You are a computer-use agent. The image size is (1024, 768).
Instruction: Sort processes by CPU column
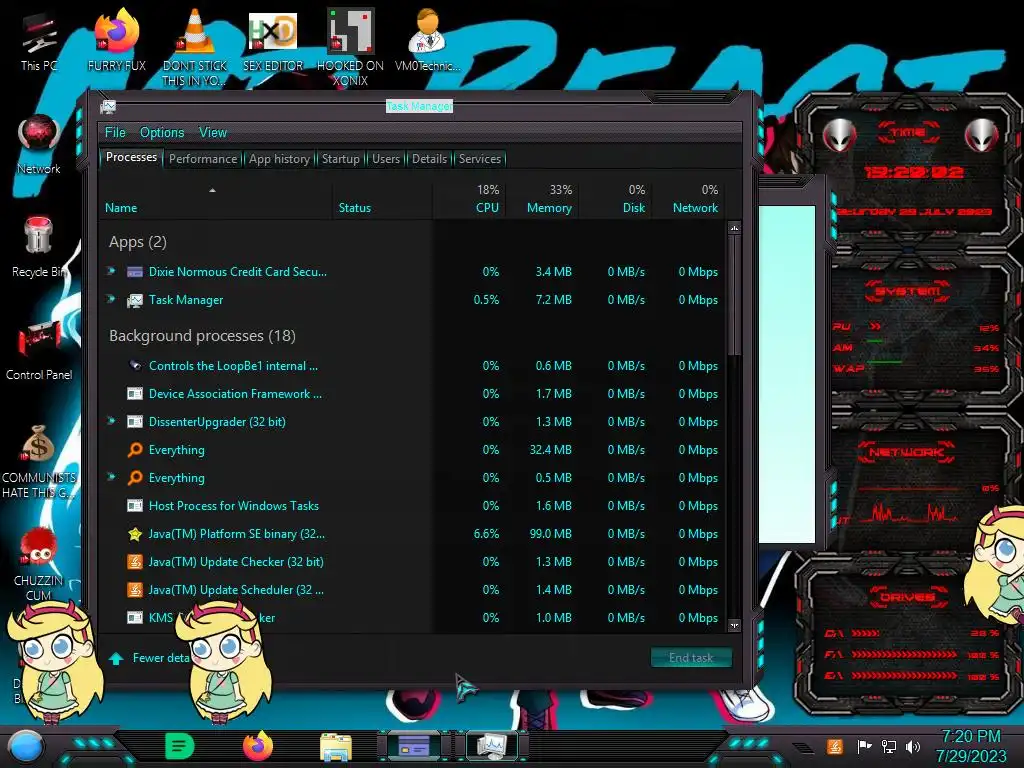469,199
